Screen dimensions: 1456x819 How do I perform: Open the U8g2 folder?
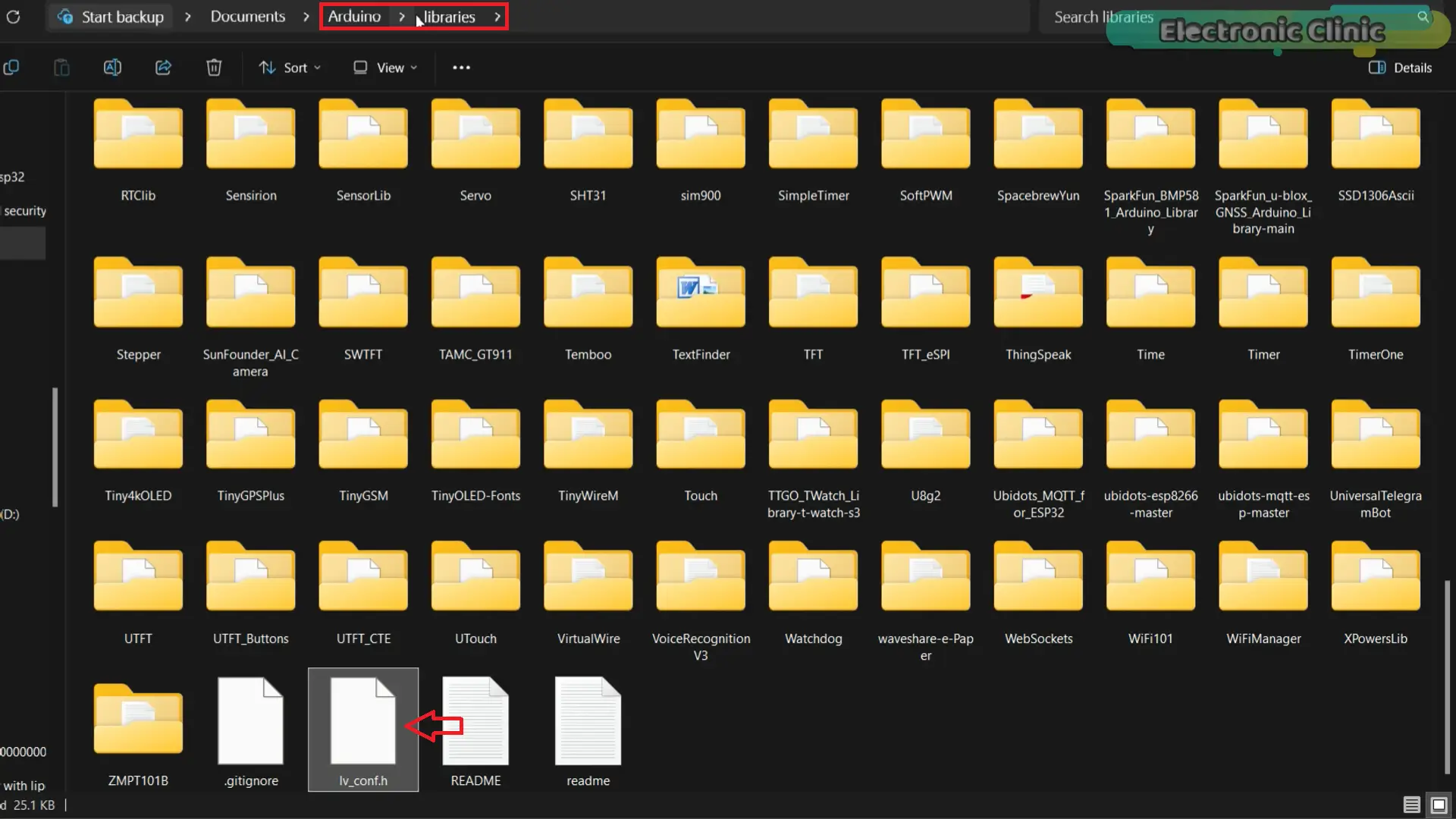click(925, 452)
